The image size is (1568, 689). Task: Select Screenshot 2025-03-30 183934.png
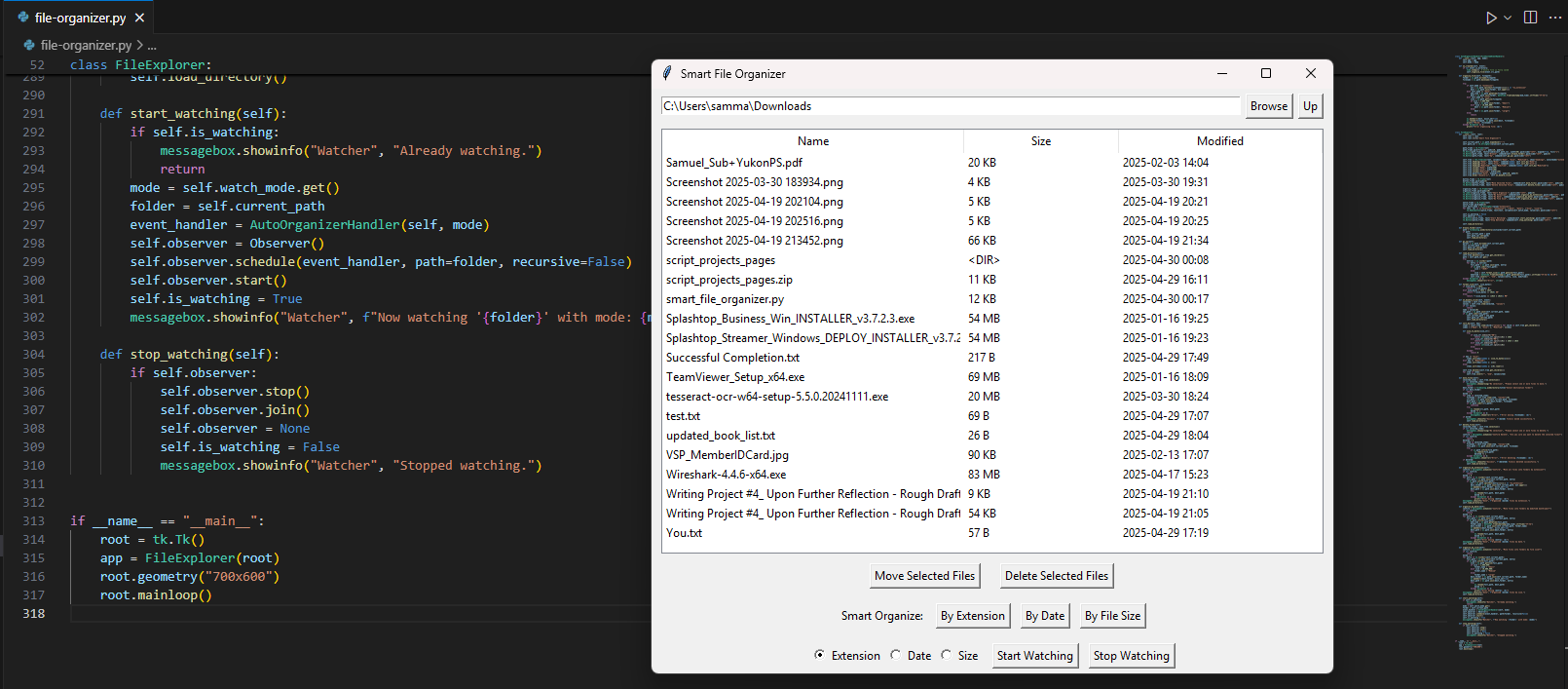[x=991, y=182]
